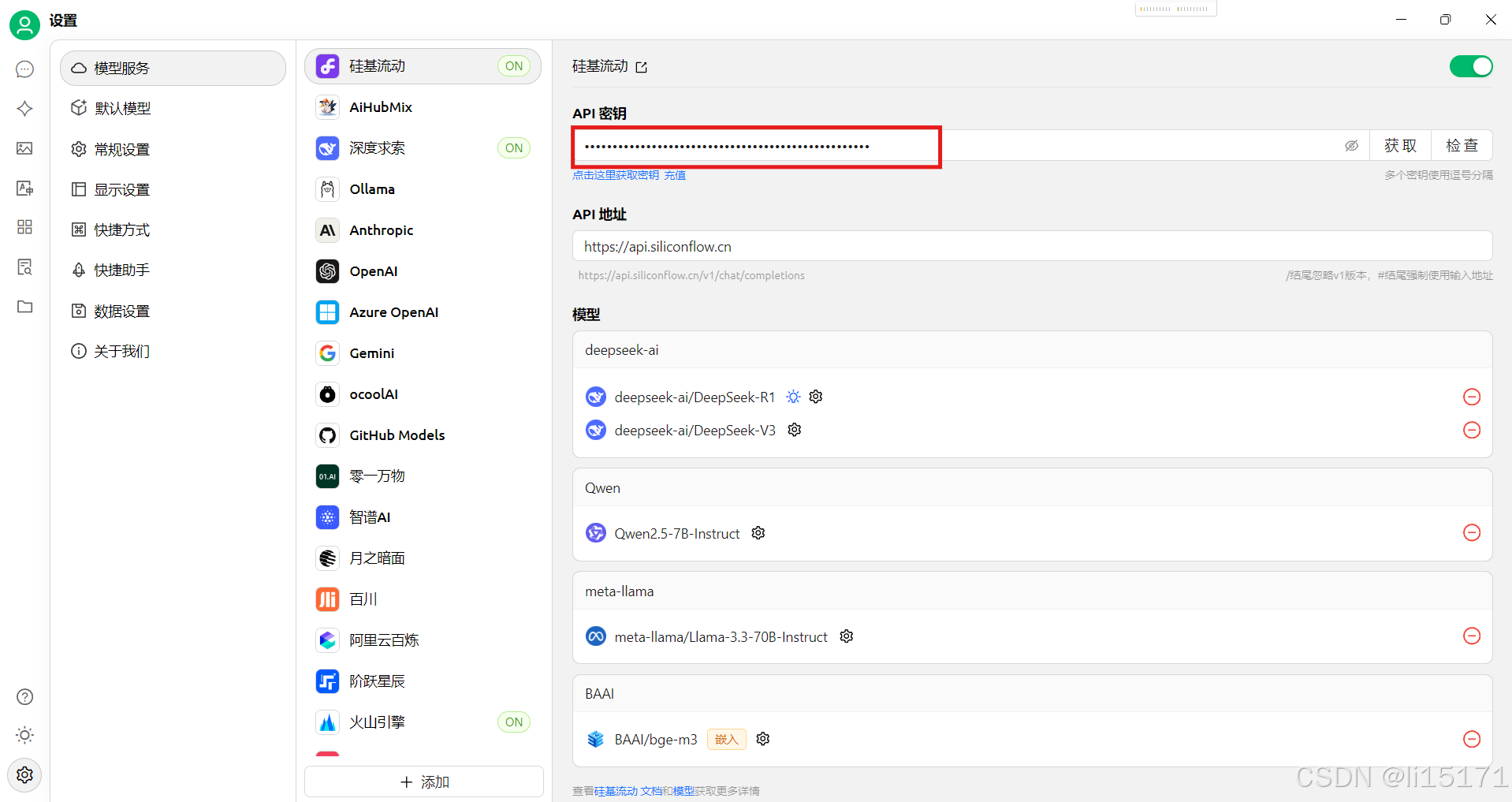Select the ocoolAI provider

coord(423,394)
